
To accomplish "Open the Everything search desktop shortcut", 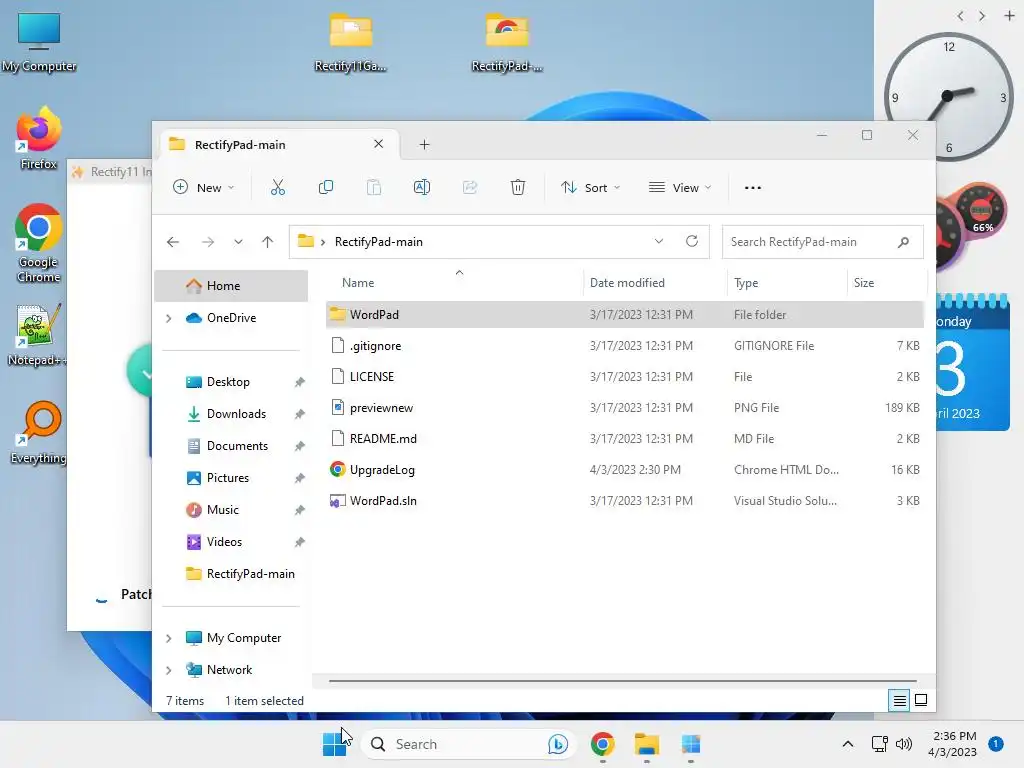I will (x=39, y=432).
